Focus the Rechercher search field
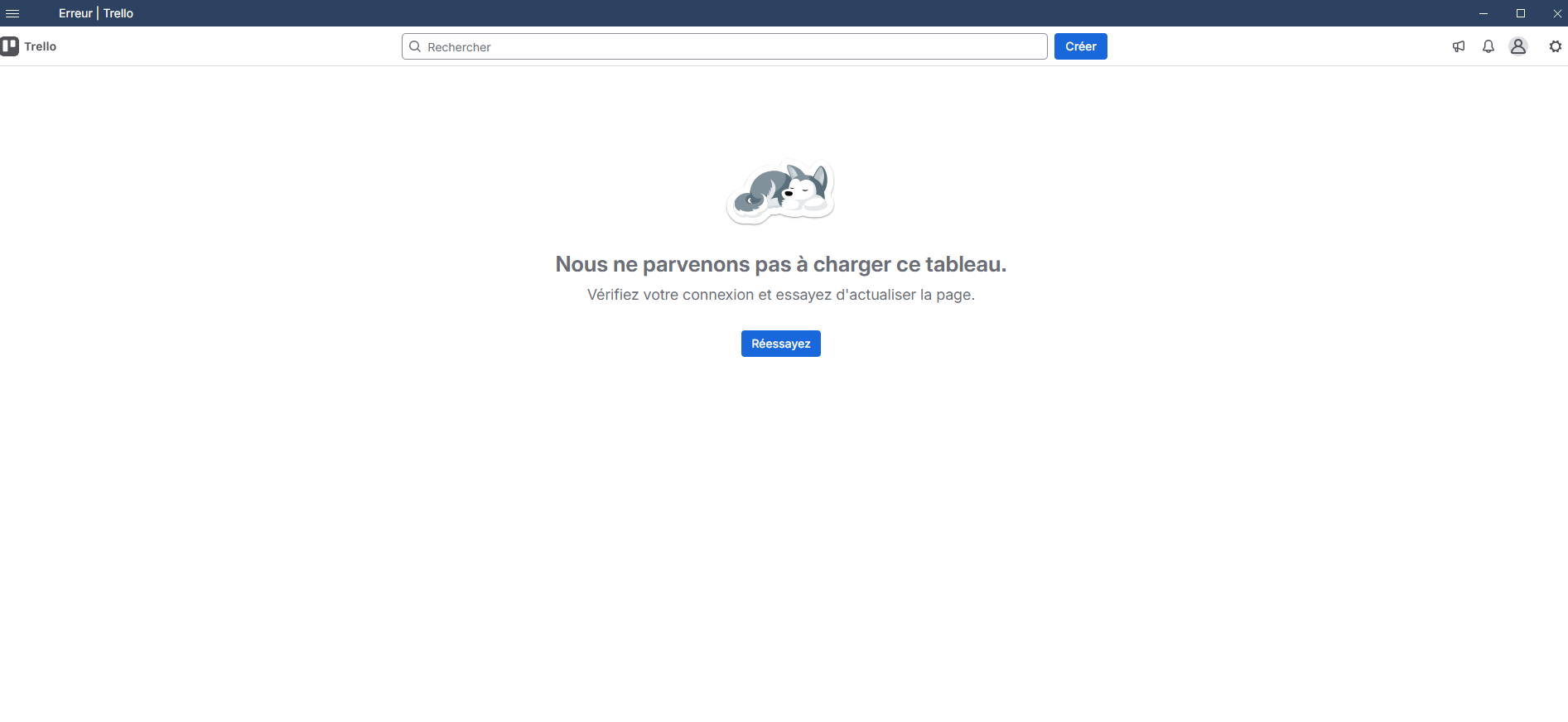Screen dimensions: 1568x722 point(725,46)
